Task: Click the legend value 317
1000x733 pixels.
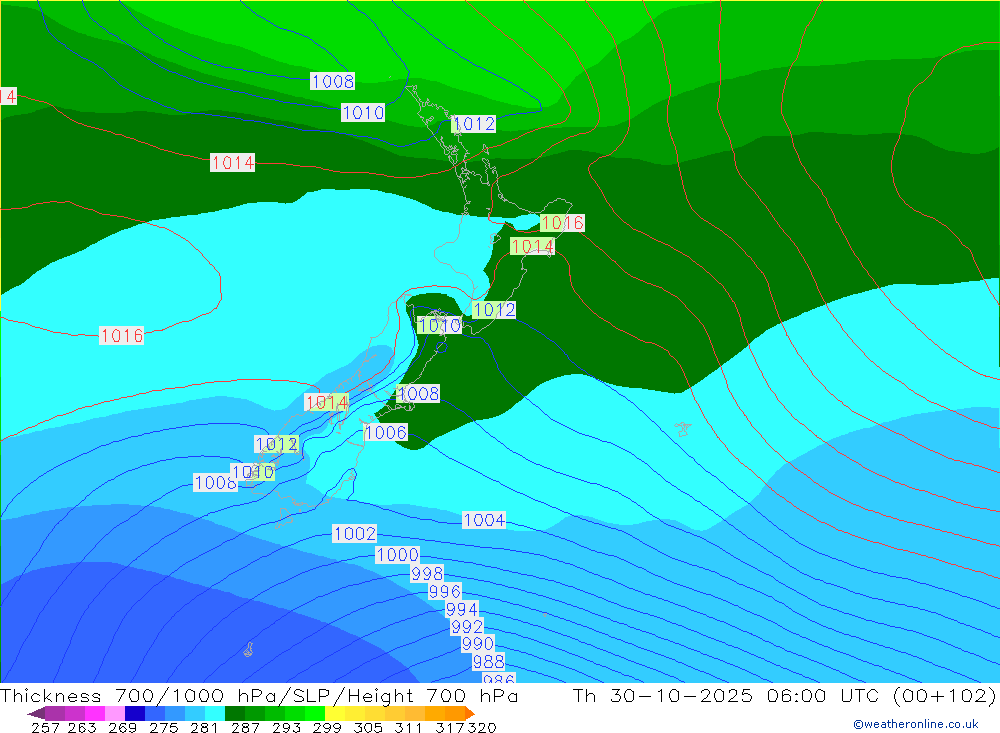Action: [x=449, y=727]
